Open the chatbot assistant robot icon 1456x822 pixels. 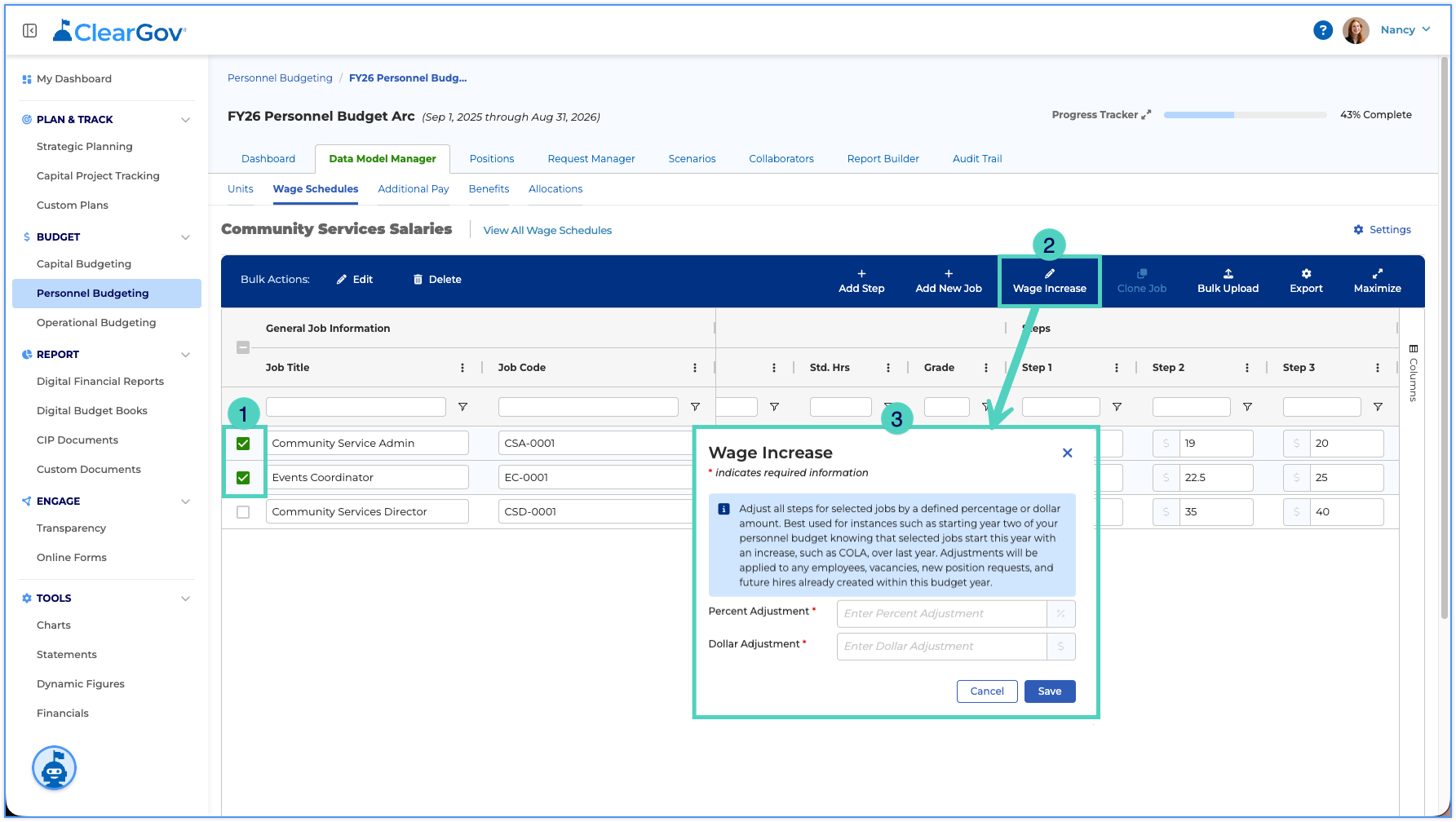54,768
